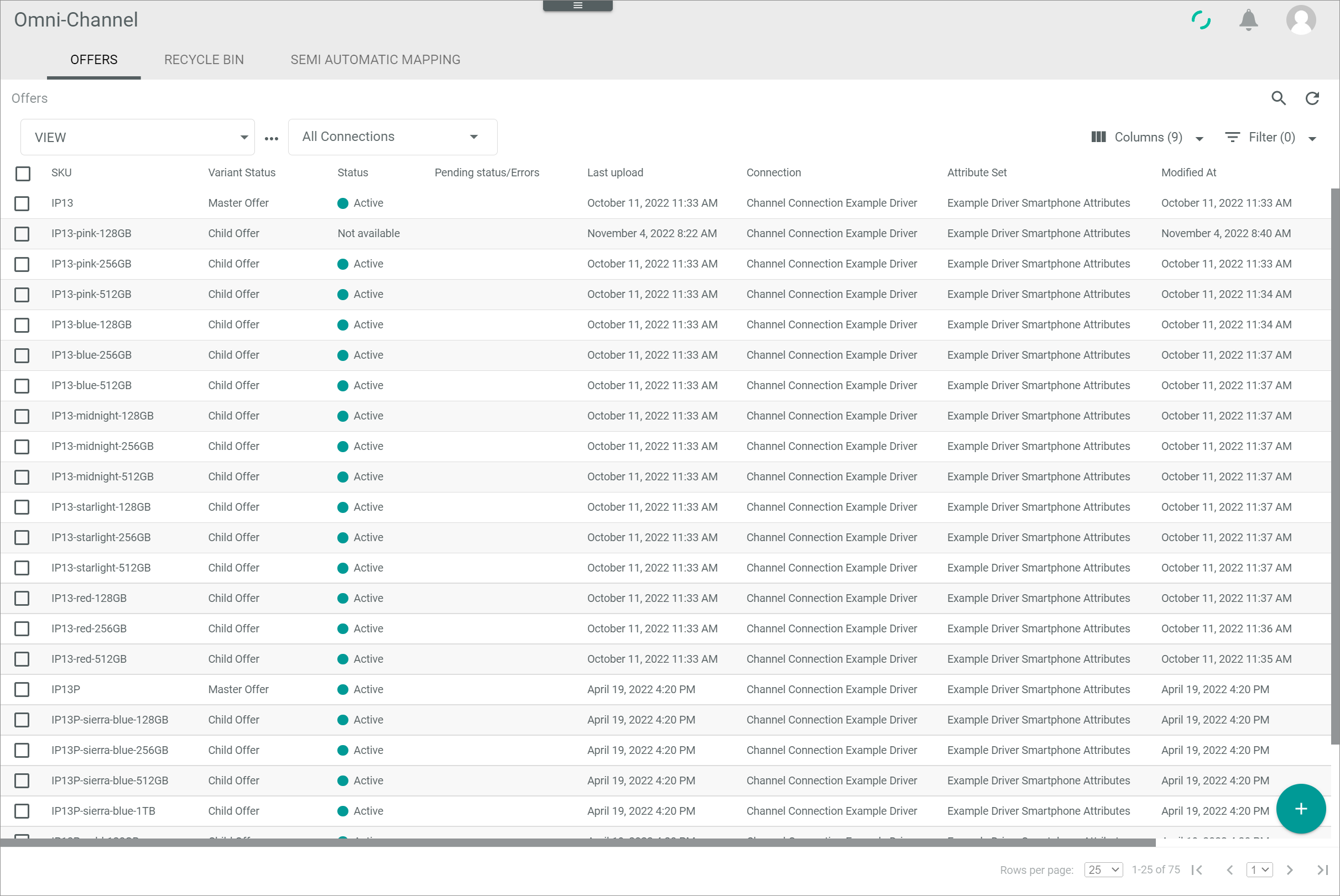The width and height of the screenshot is (1340, 896).
Task: Tick the IP13-blue-256GB row checkbox
Action: coord(22,355)
